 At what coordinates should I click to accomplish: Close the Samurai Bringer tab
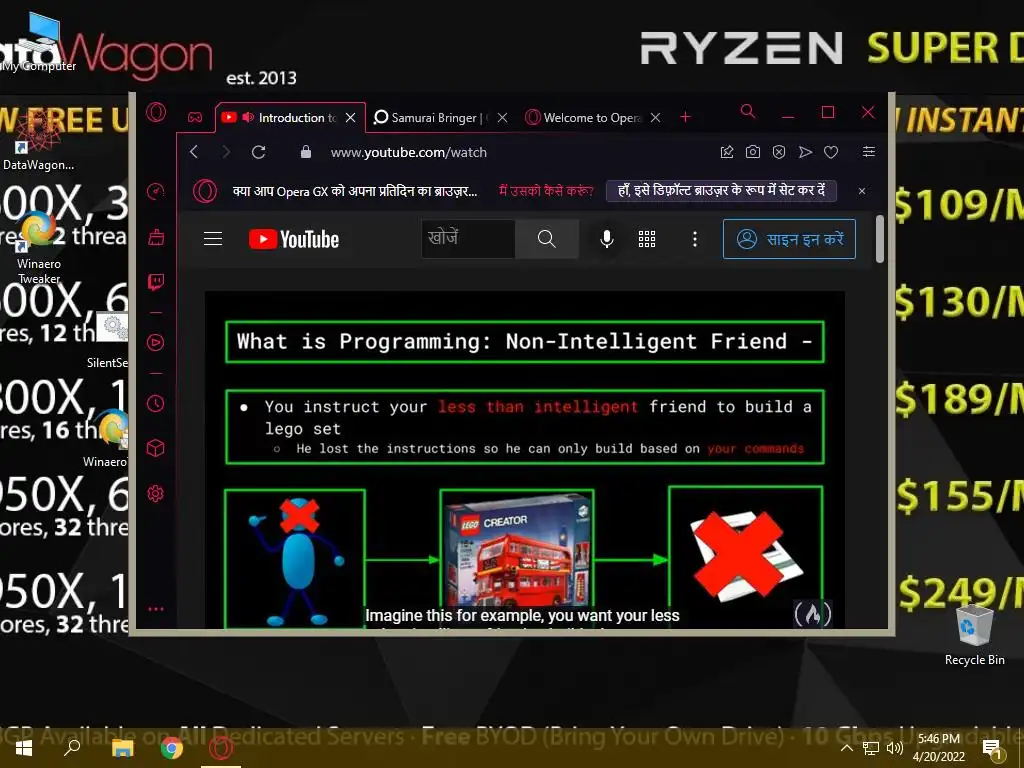[x=502, y=118]
